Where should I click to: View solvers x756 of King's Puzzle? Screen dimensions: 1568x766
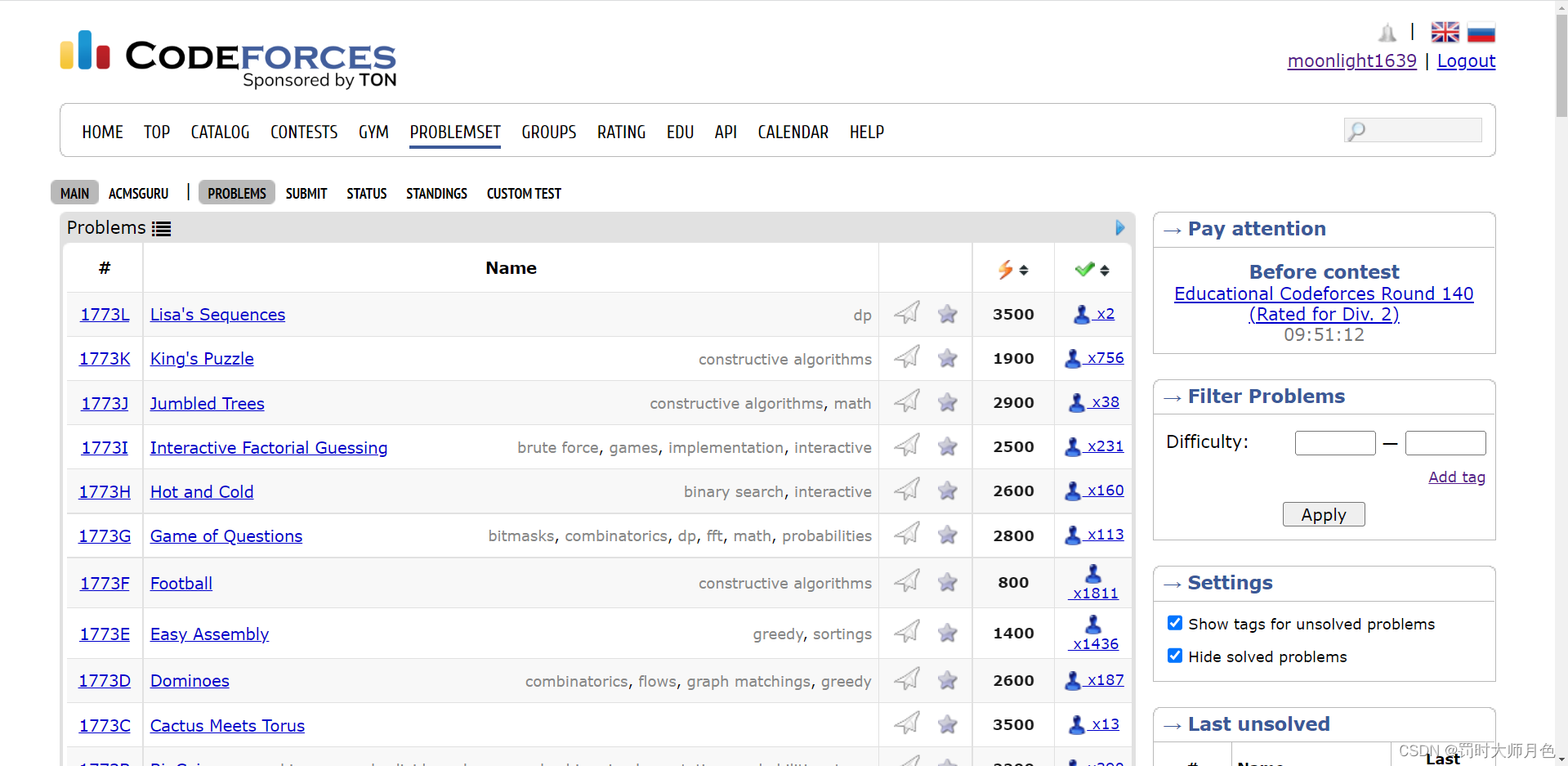[x=1095, y=358]
